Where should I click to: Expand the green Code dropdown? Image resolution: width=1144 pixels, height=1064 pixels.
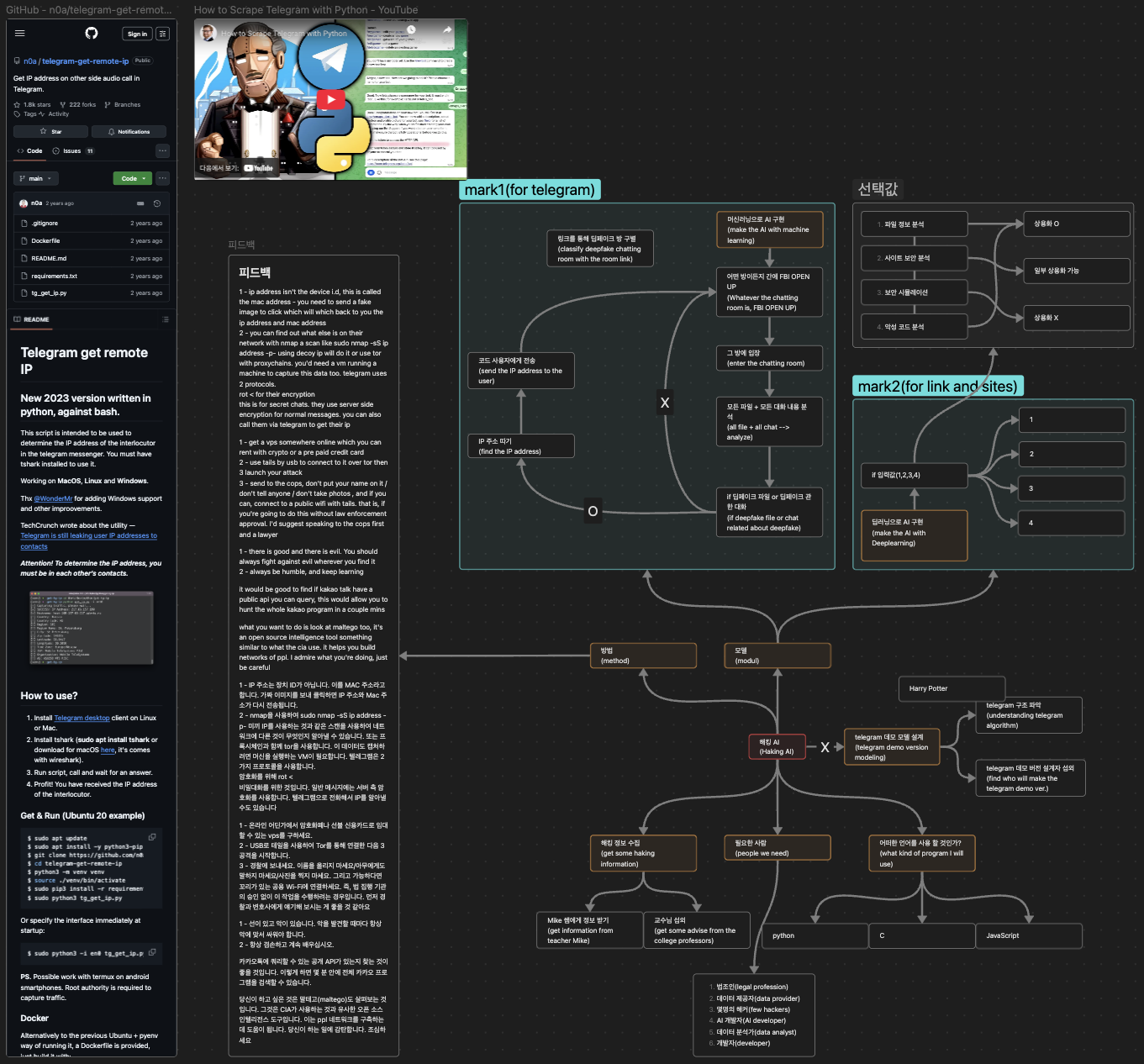(x=133, y=178)
